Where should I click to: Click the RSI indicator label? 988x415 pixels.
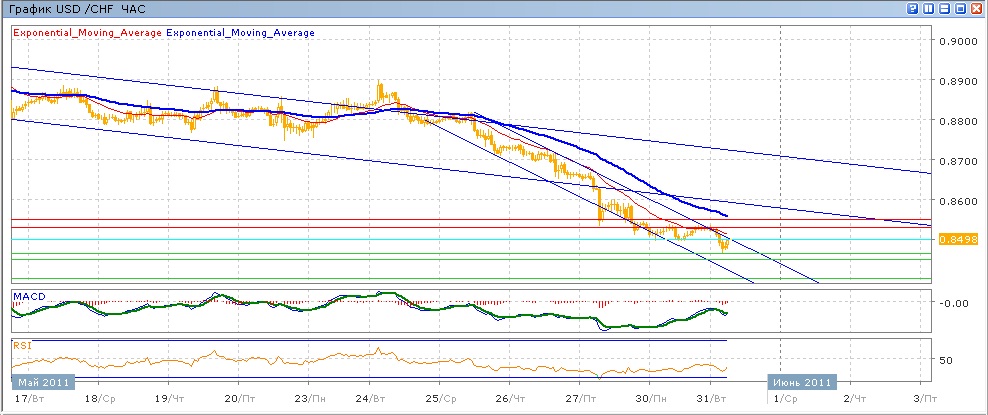coord(22,345)
